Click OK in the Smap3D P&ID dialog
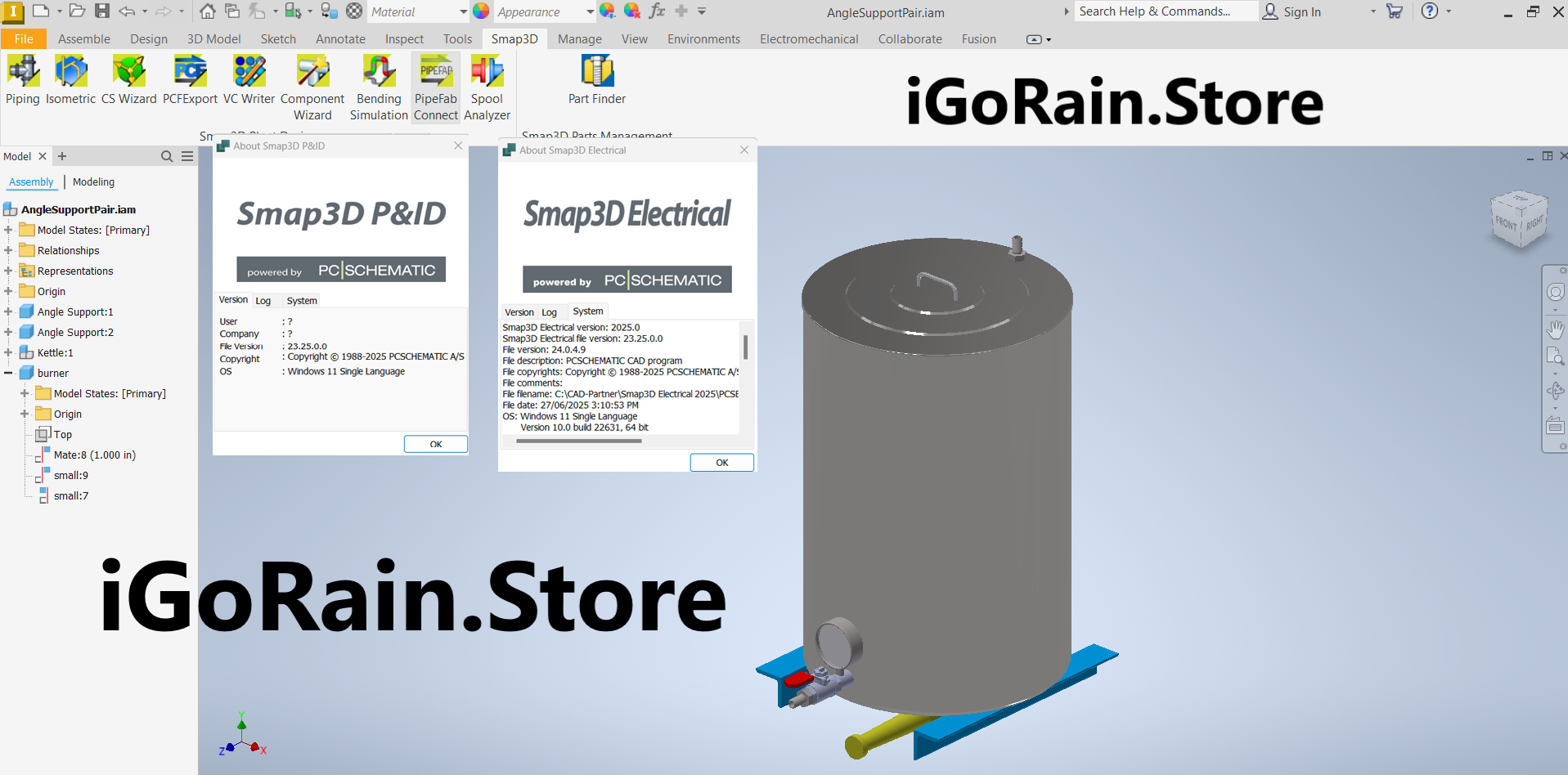The image size is (1568, 775). pyautogui.click(x=435, y=444)
